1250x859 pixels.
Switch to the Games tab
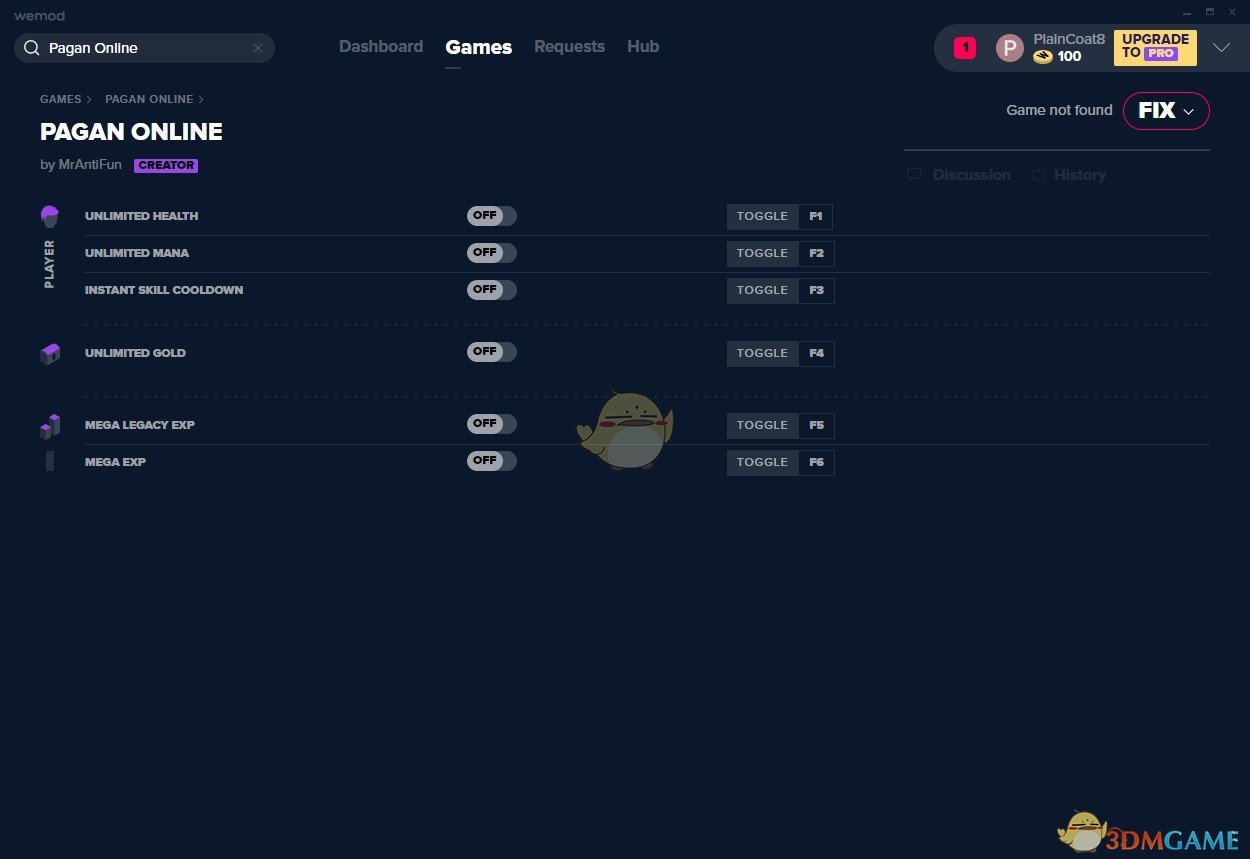click(x=479, y=47)
